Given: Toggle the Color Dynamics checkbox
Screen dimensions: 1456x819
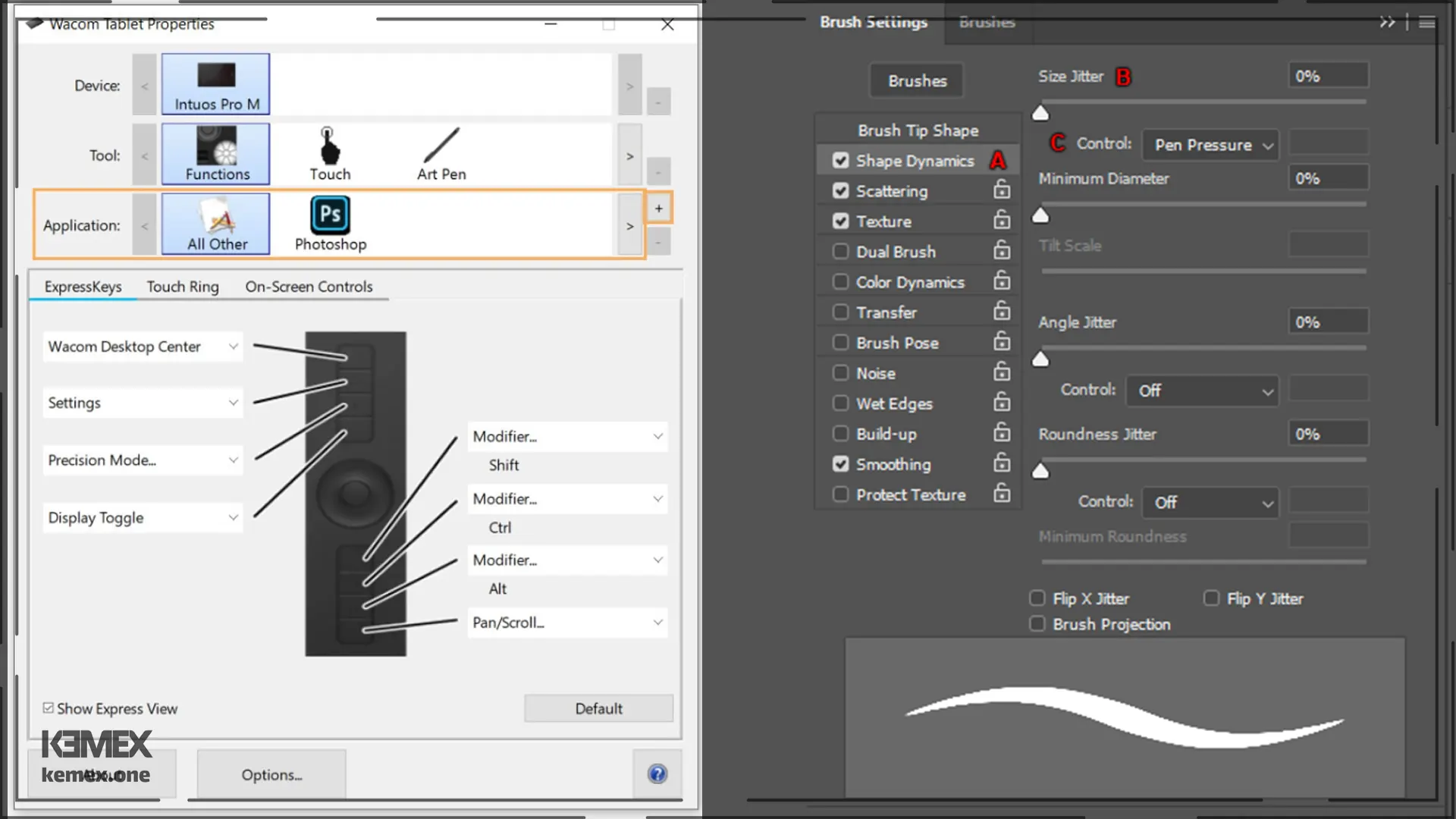Looking at the screenshot, I should pyautogui.click(x=839, y=281).
